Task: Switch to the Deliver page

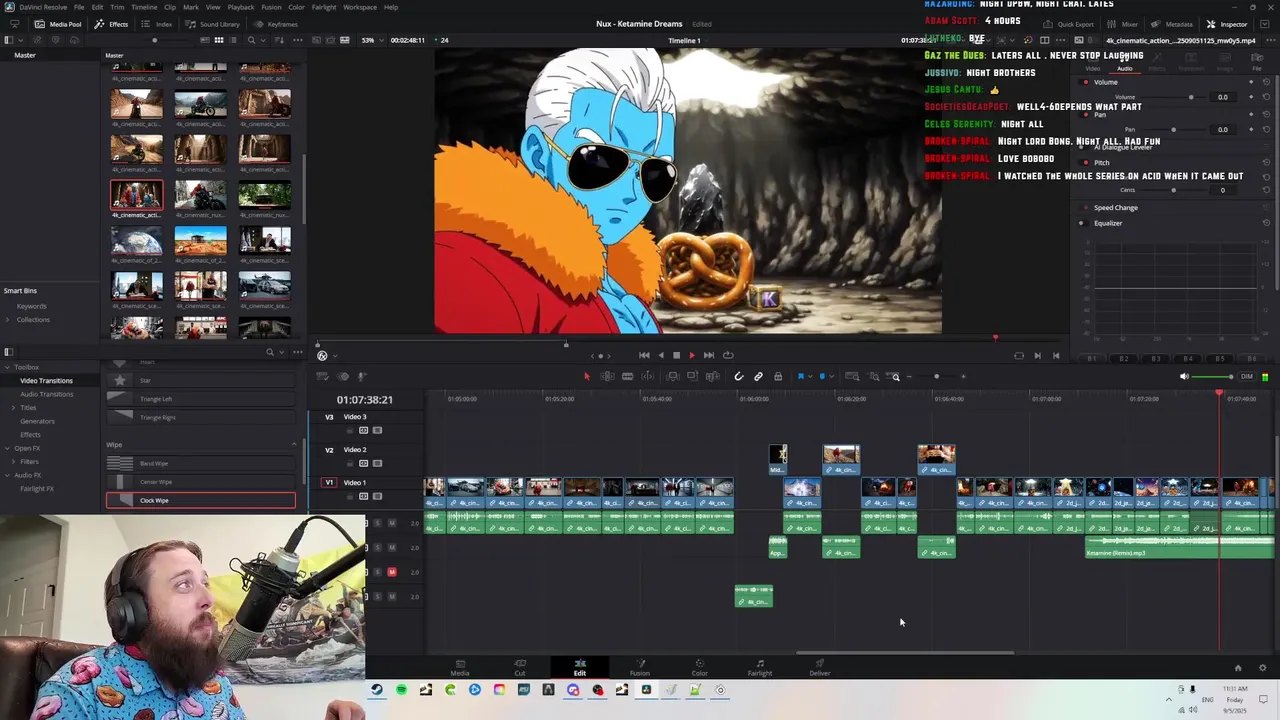Action: point(820,667)
